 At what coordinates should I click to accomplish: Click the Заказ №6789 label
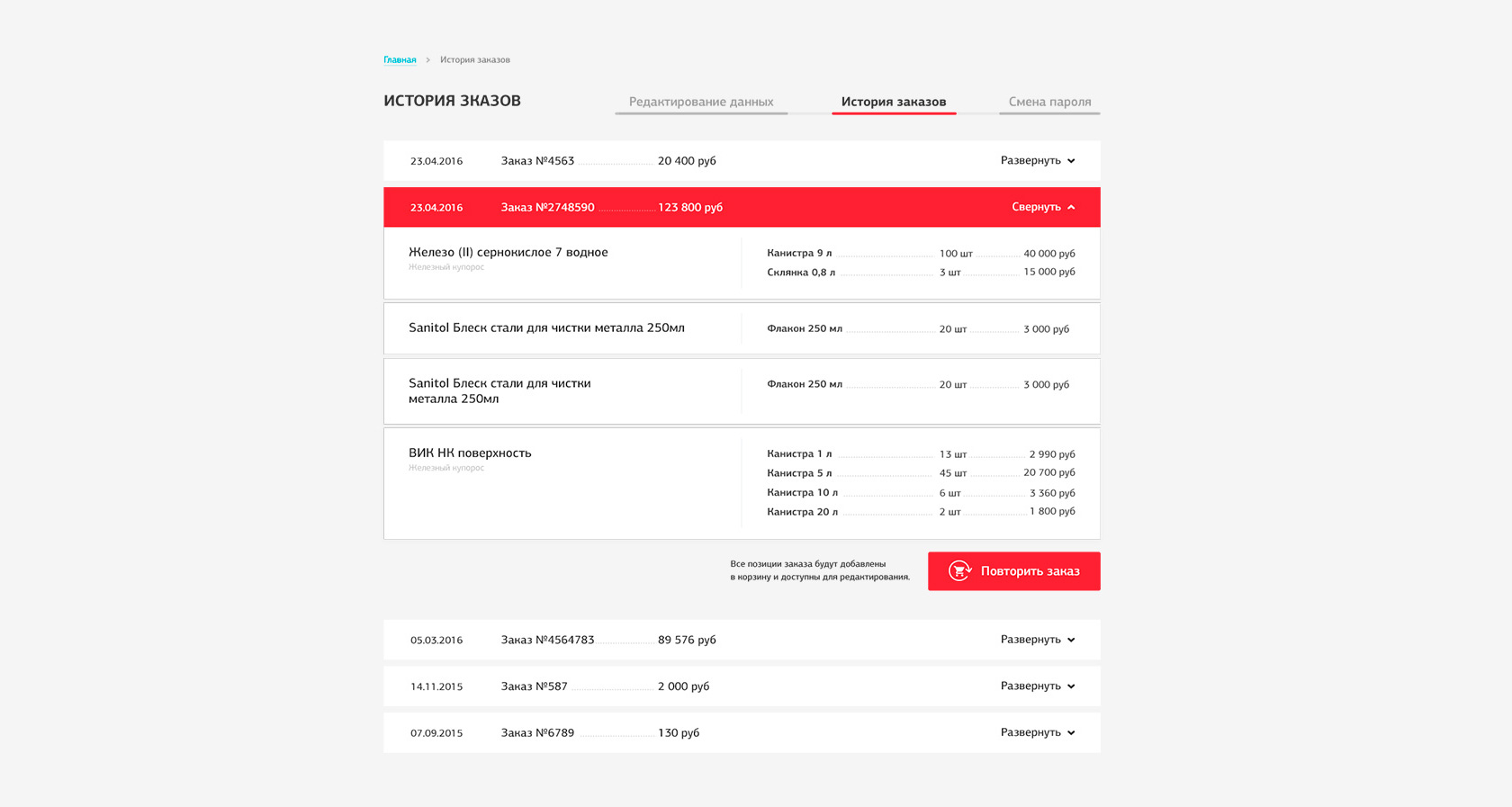pos(537,733)
